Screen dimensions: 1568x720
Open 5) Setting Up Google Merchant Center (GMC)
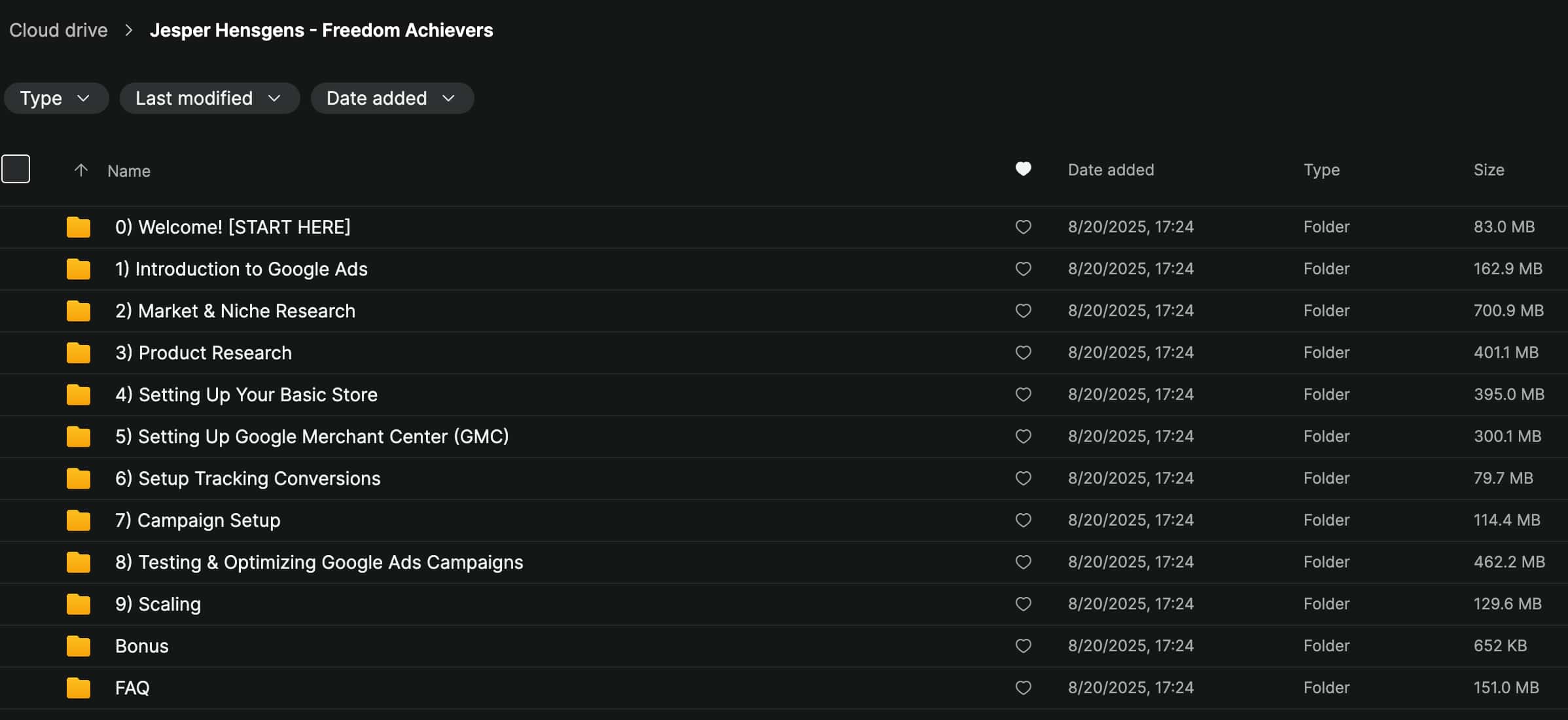[x=312, y=437]
